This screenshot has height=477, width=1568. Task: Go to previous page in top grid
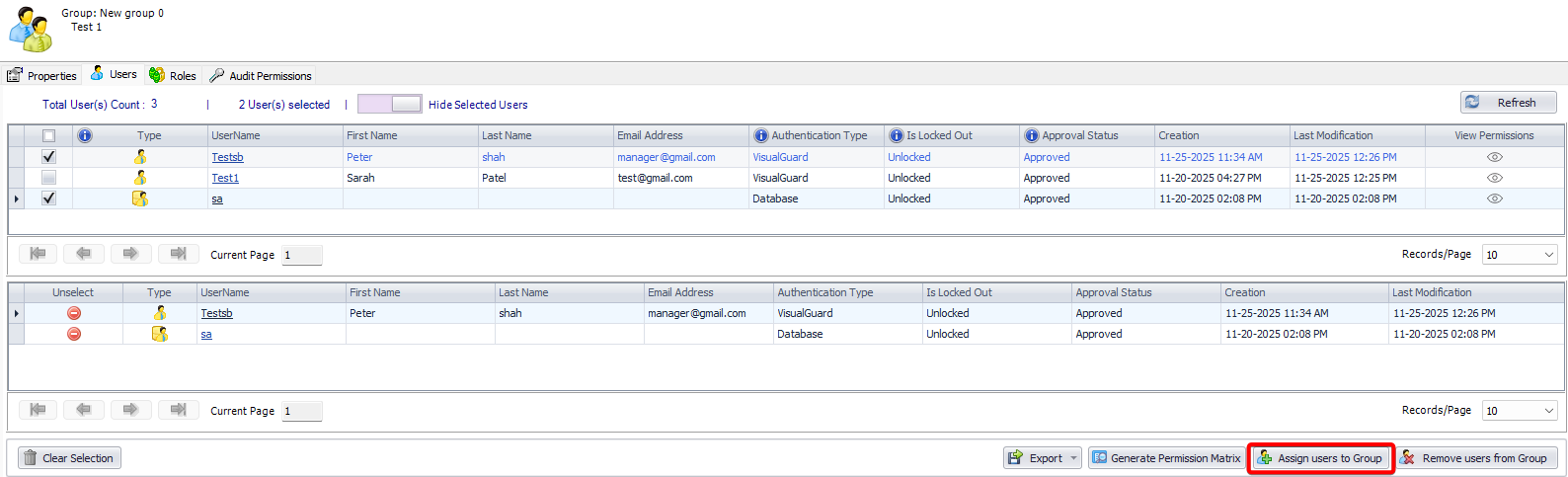tap(84, 254)
